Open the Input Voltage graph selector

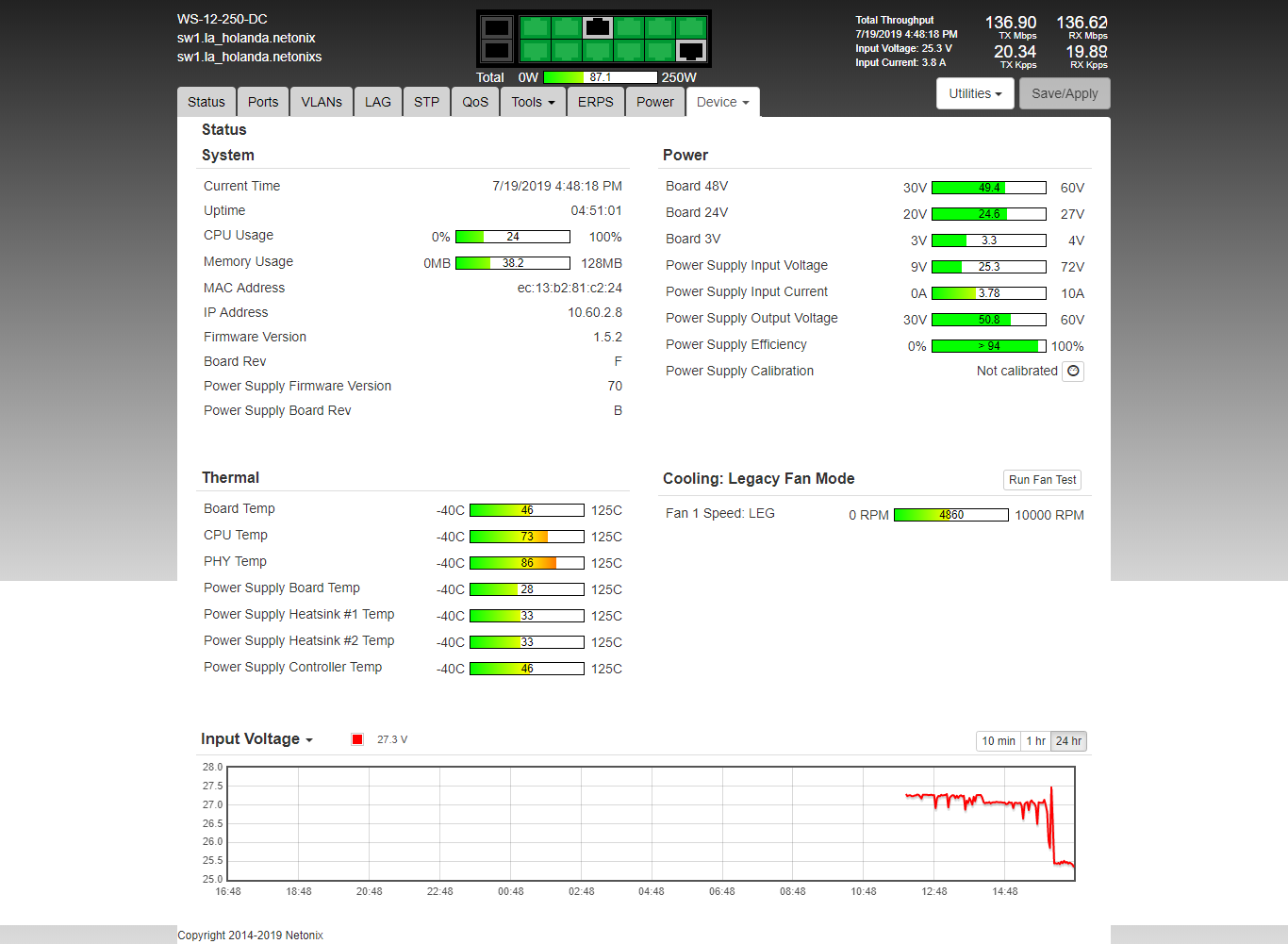(x=256, y=739)
